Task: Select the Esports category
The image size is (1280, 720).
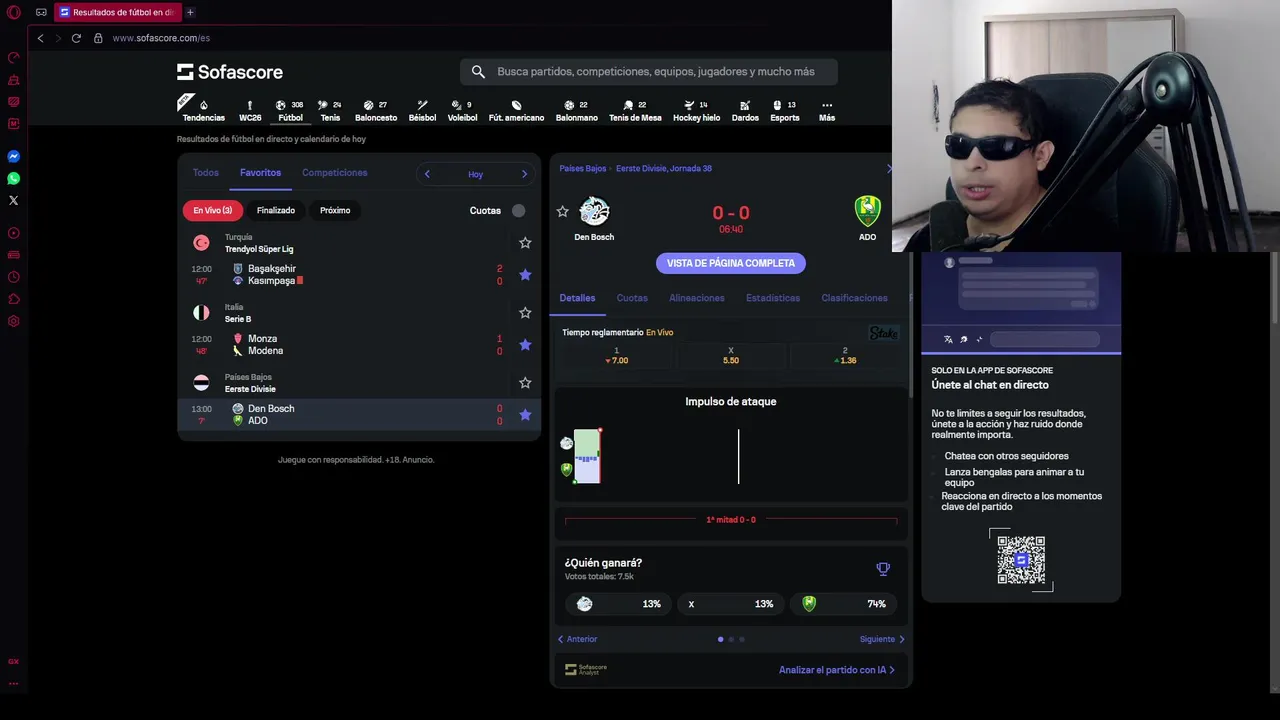Action: coord(785,110)
